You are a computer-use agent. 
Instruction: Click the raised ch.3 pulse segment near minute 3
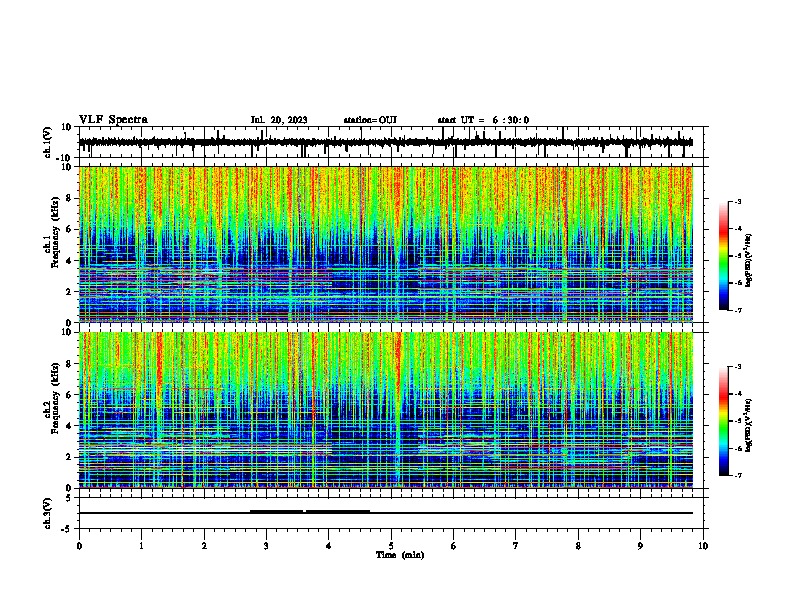pyautogui.click(x=276, y=511)
